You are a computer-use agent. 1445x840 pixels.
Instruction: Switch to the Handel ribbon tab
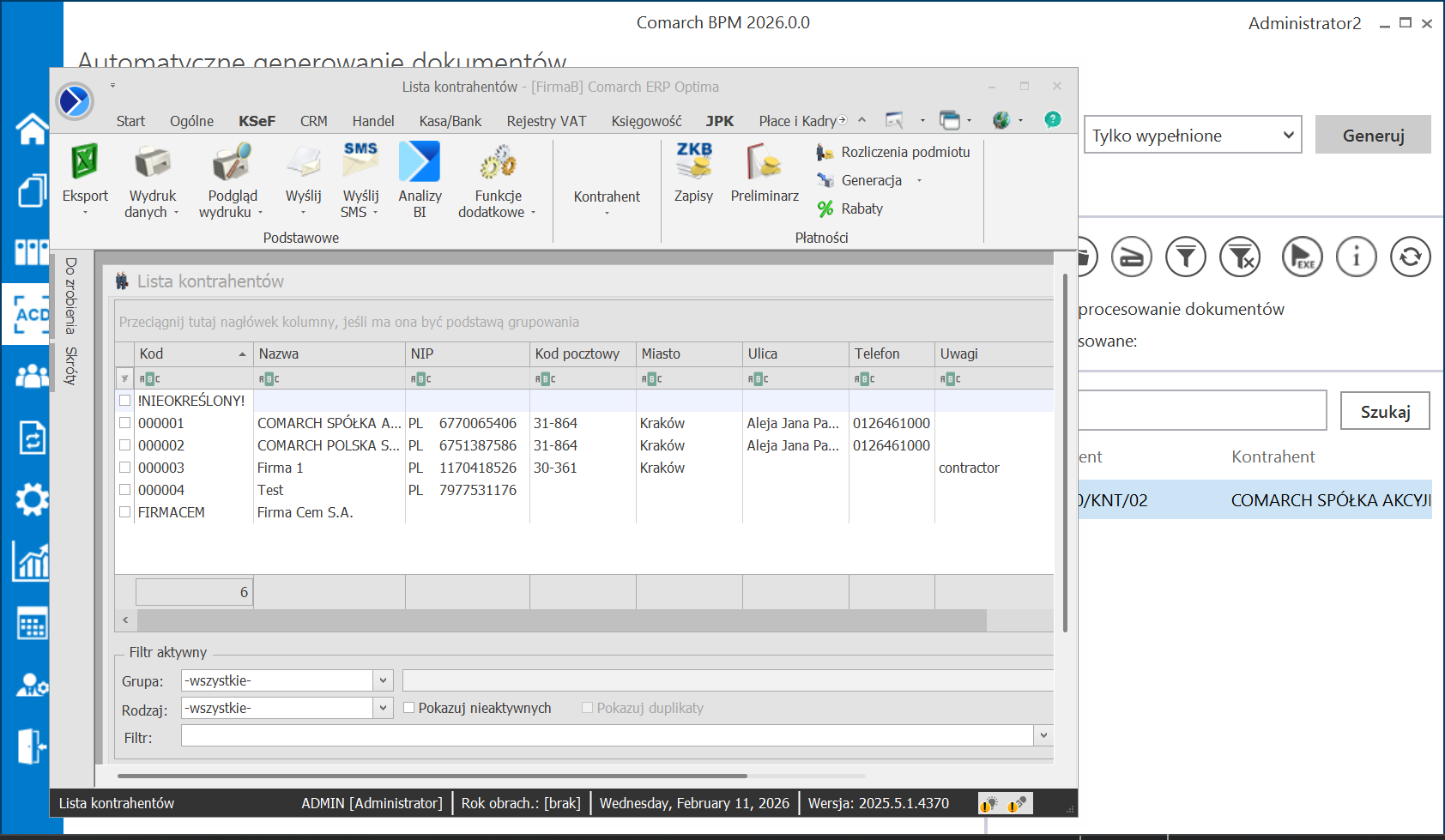click(x=372, y=121)
